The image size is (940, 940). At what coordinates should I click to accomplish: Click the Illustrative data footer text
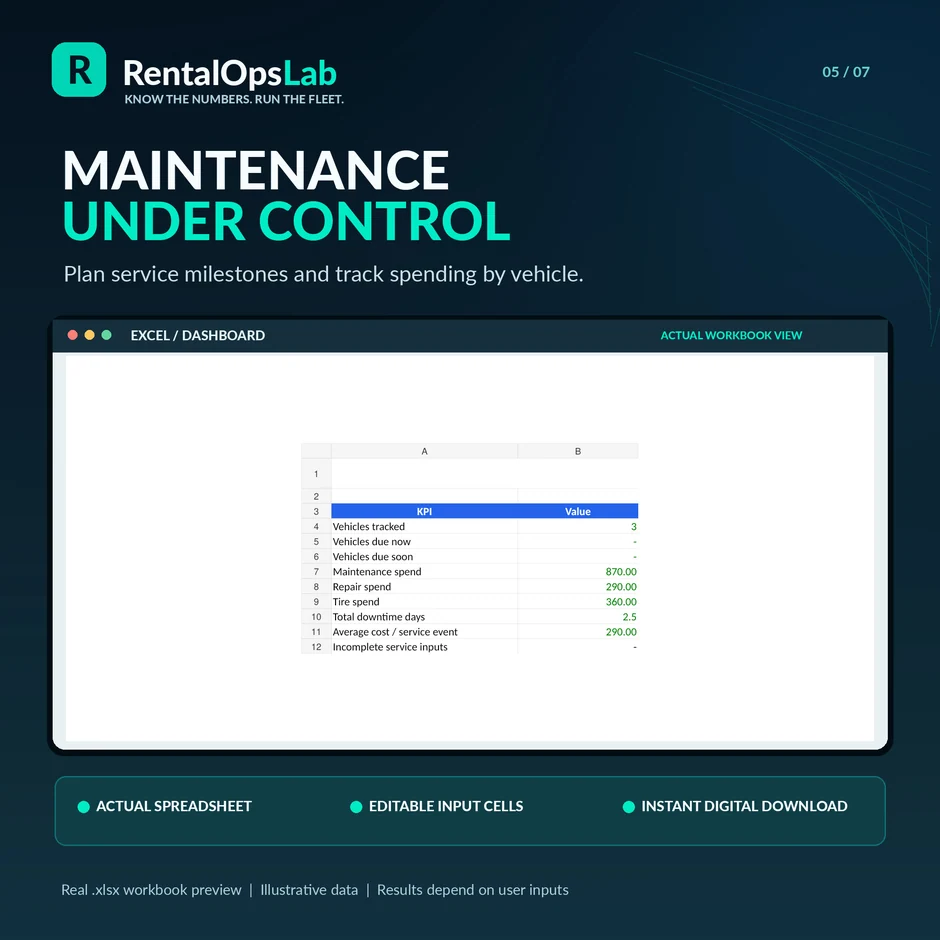tap(309, 890)
